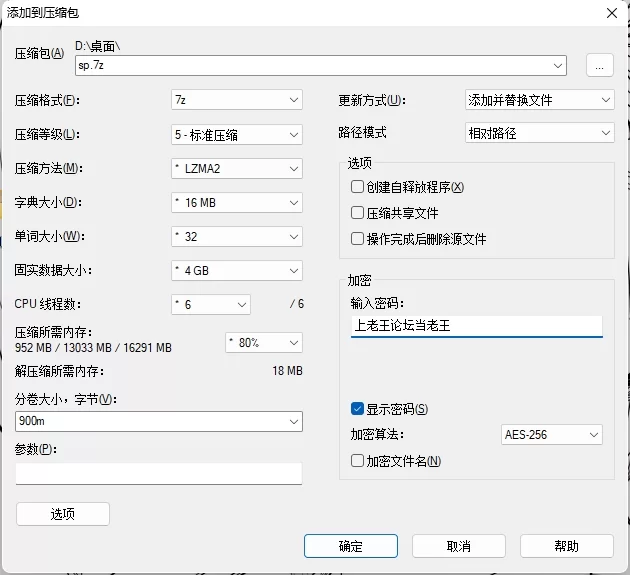Open the archive format 7z dropdown
The width and height of the screenshot is (630, 575).
coord(236,100)
